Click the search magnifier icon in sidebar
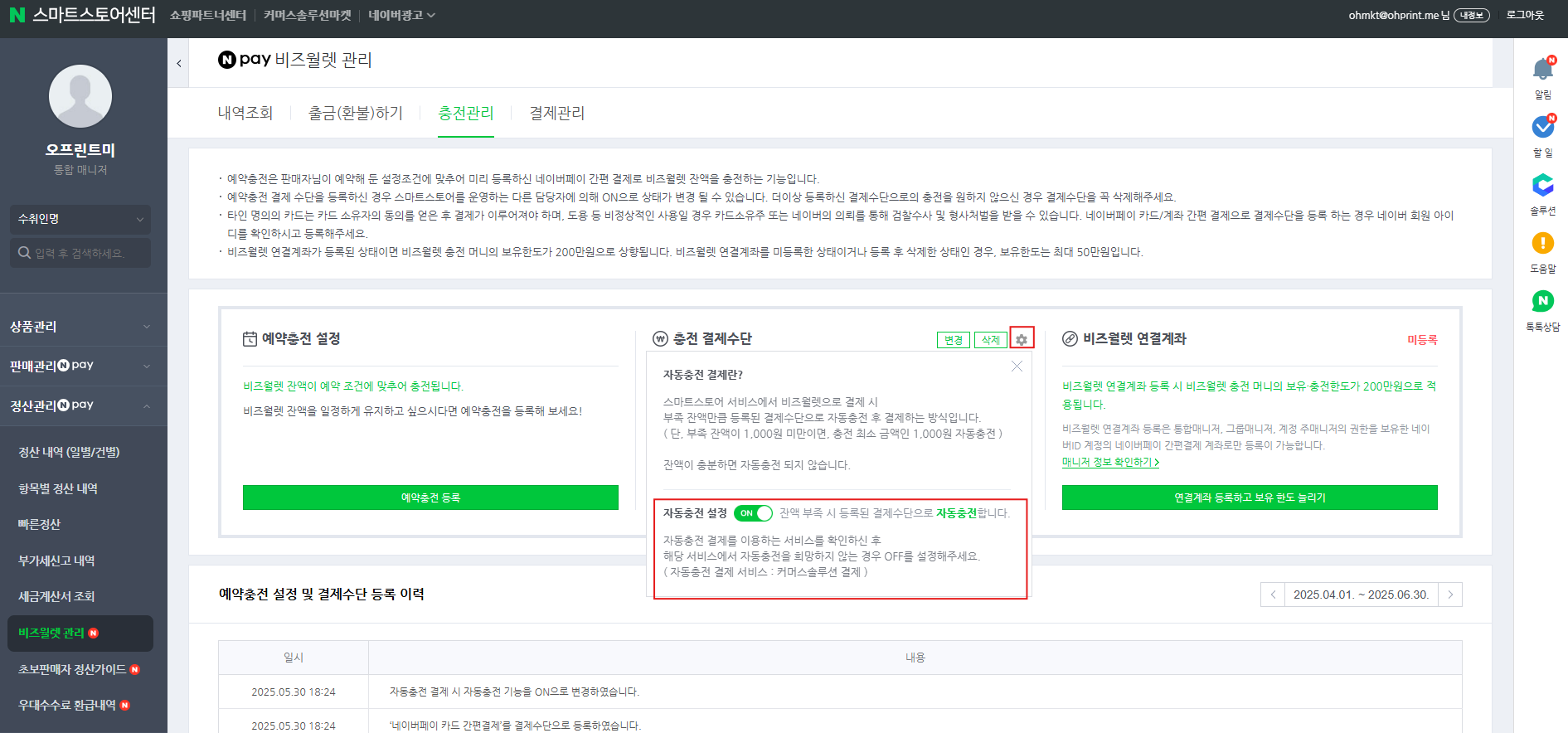This screenshot has width=1568, height=733. (x=24, y=252)
